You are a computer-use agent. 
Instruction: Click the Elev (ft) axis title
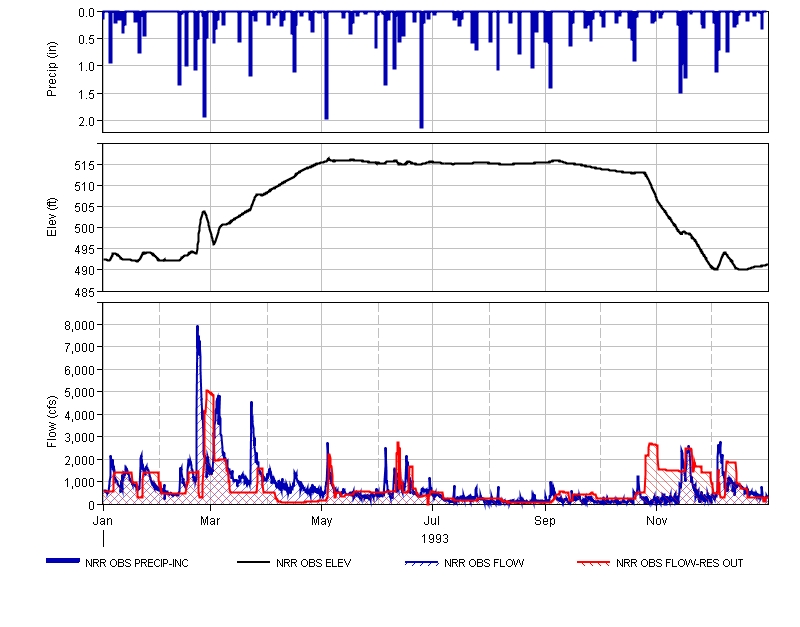(52, 217)
